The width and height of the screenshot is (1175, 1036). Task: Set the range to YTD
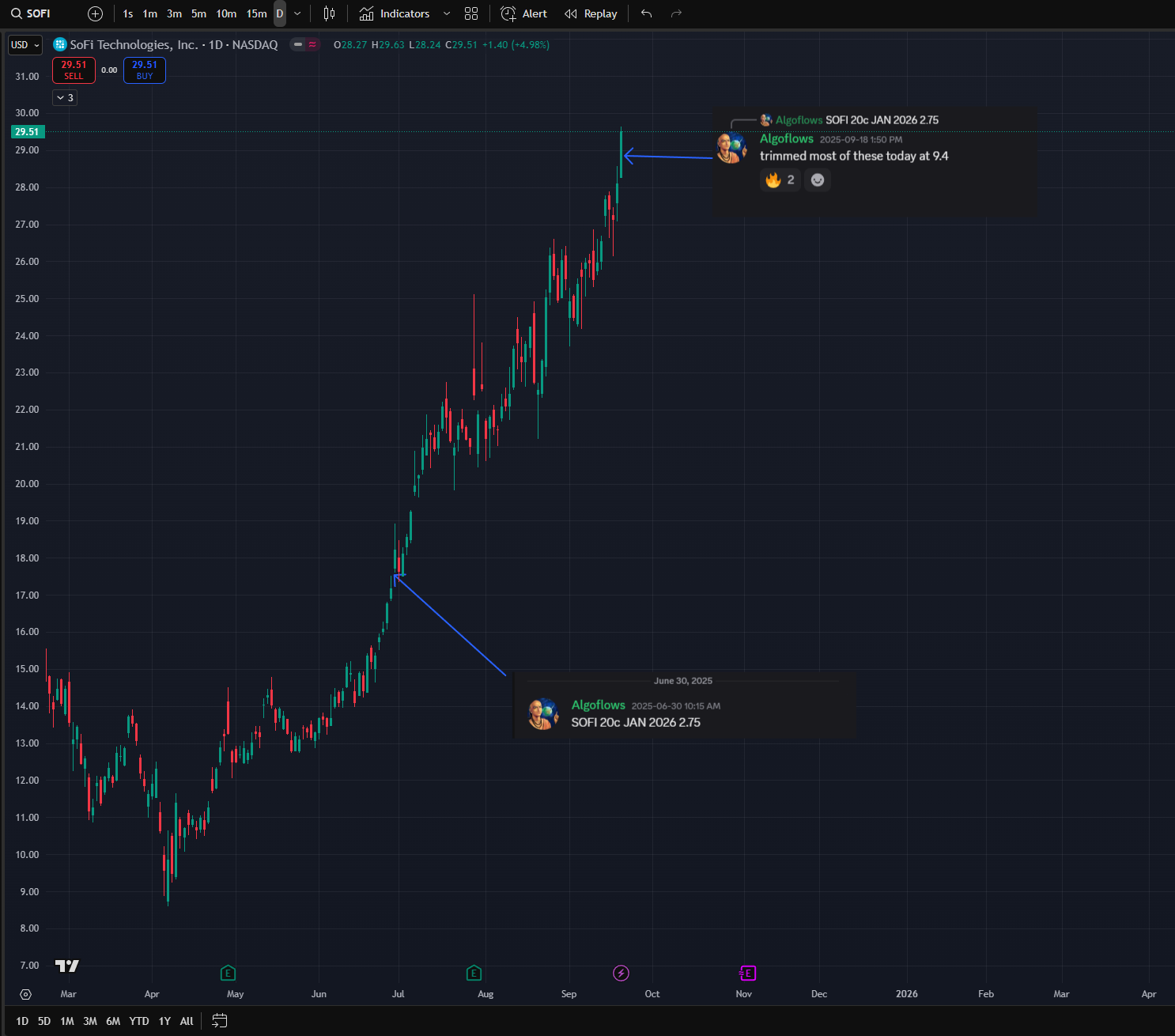tap(139, 1021)
